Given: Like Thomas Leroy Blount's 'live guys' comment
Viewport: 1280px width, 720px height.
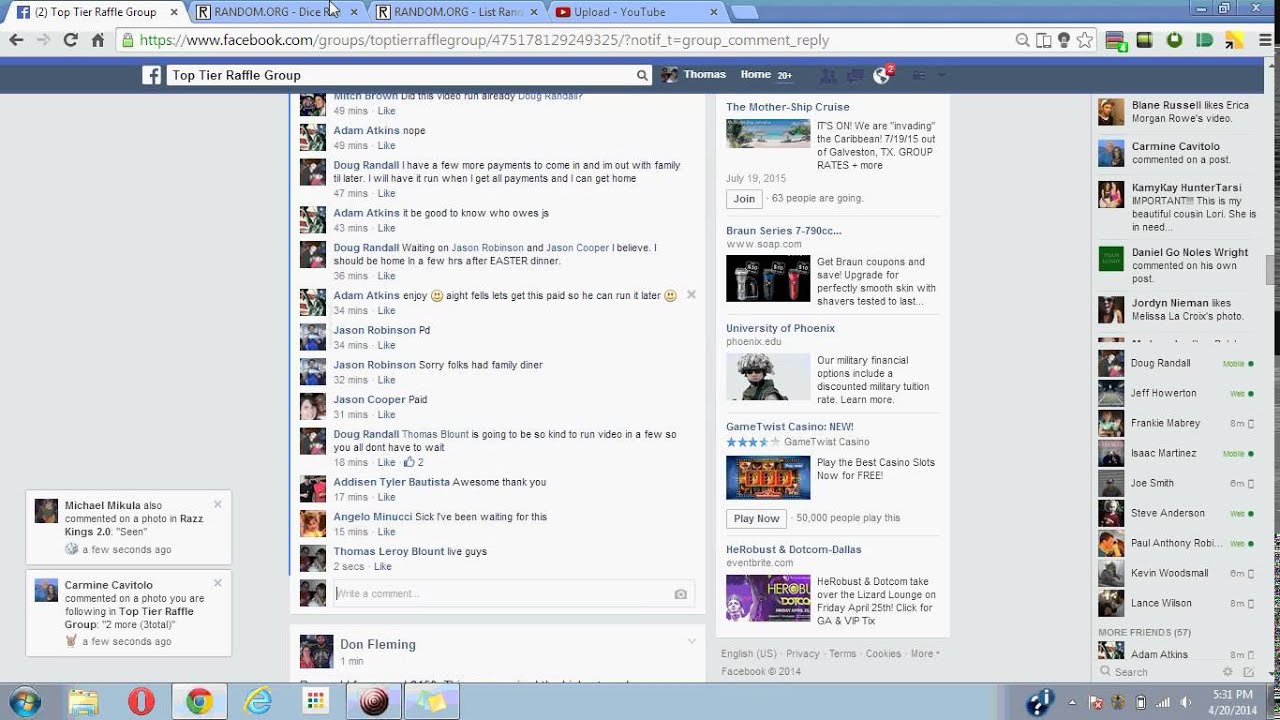Looking at the screenshot, I should tap(382, 567).
